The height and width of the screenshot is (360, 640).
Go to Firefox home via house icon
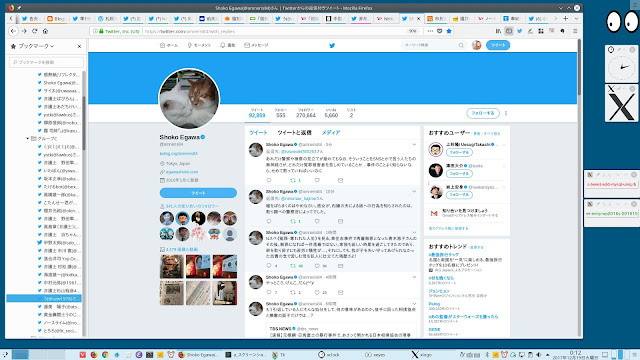pyautogui.click(x=45, y=31)
